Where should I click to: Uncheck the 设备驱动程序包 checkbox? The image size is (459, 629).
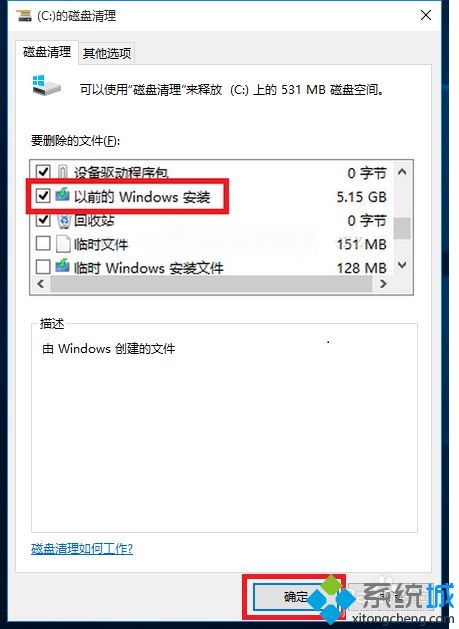(43, 172)
